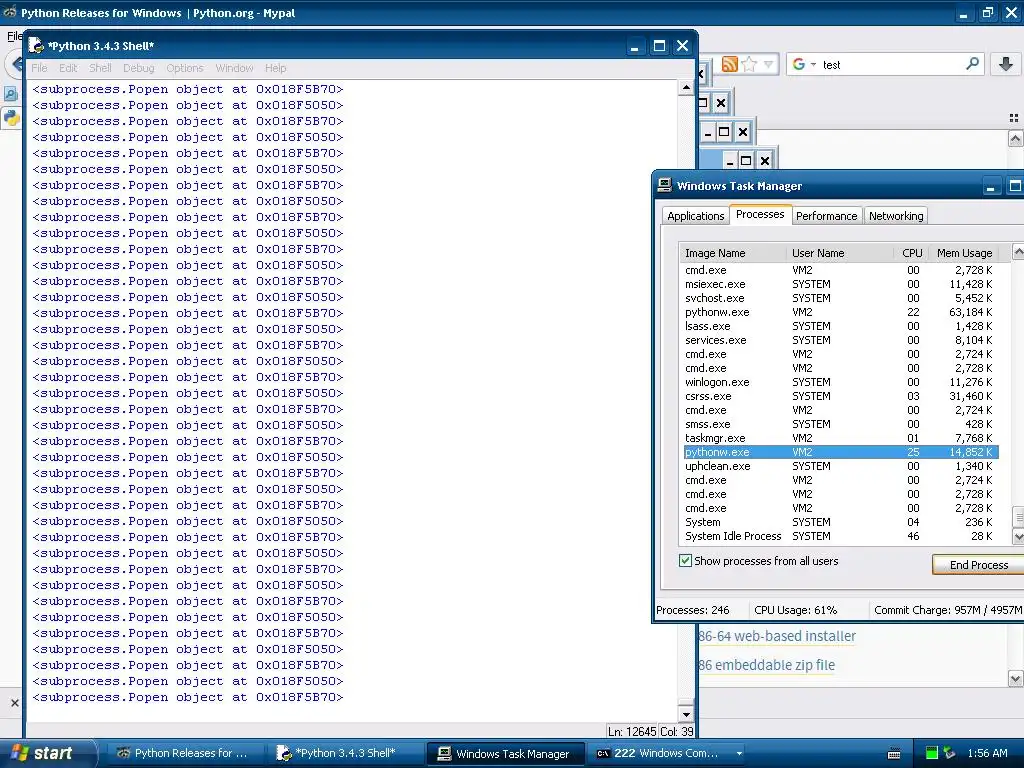Switch to Windows Task Manager taskbar button
This screenshot has height=768, width=1024.
pyautogui.click(x=505, y=754)
